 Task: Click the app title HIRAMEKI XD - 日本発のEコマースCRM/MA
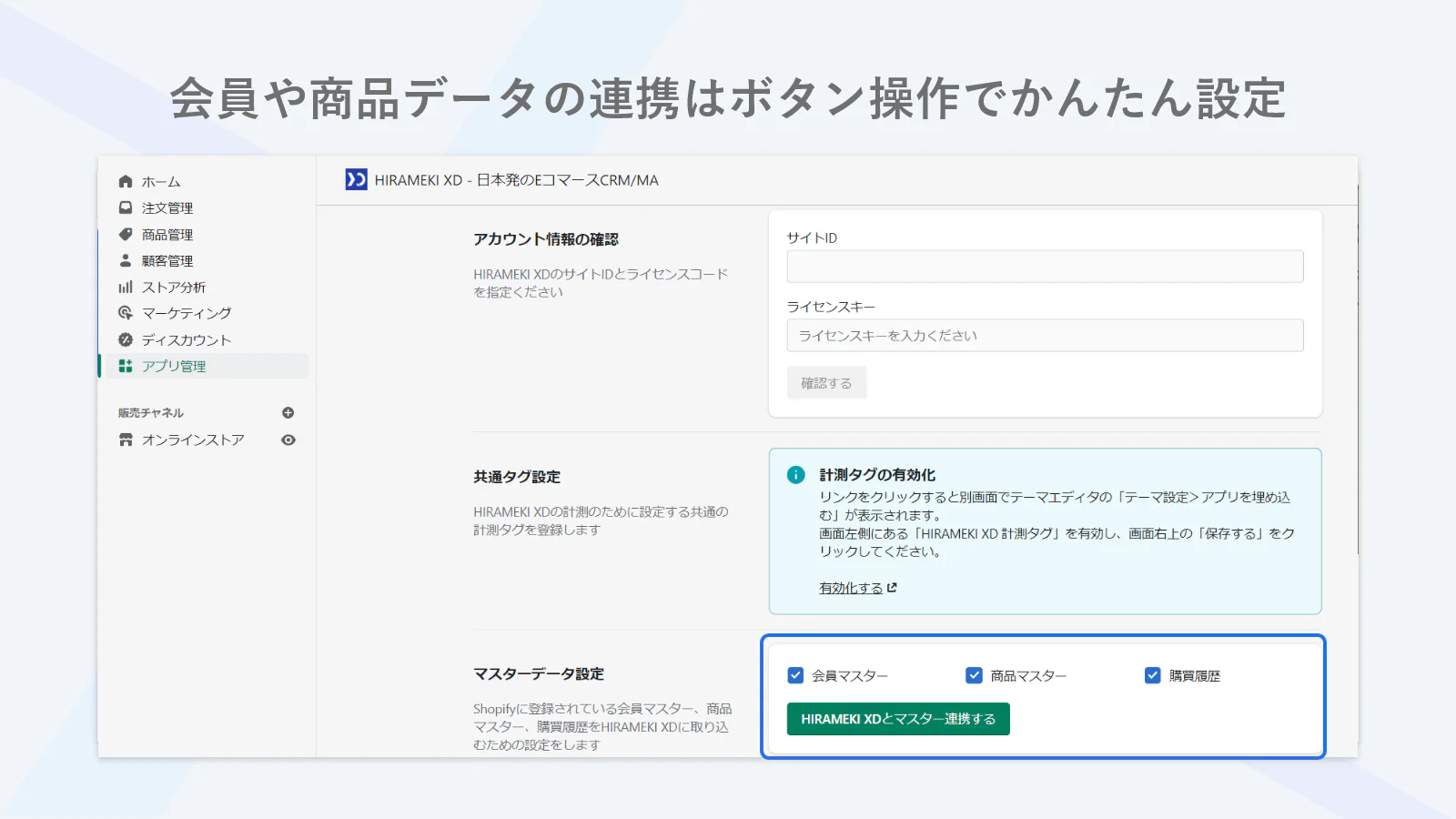click(x=517, y=180)
